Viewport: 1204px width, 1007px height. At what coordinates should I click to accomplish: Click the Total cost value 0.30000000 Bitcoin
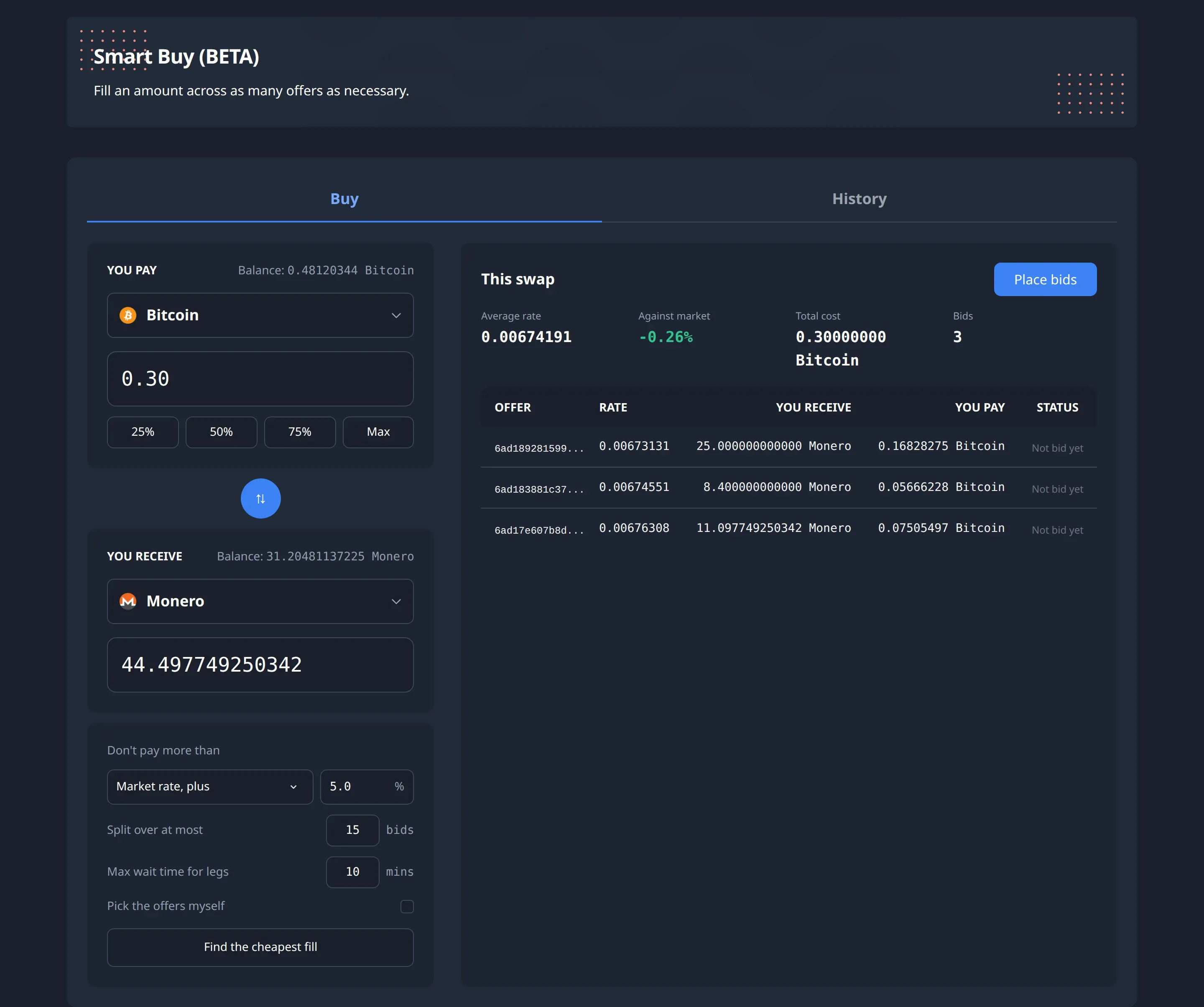(841, 349)
